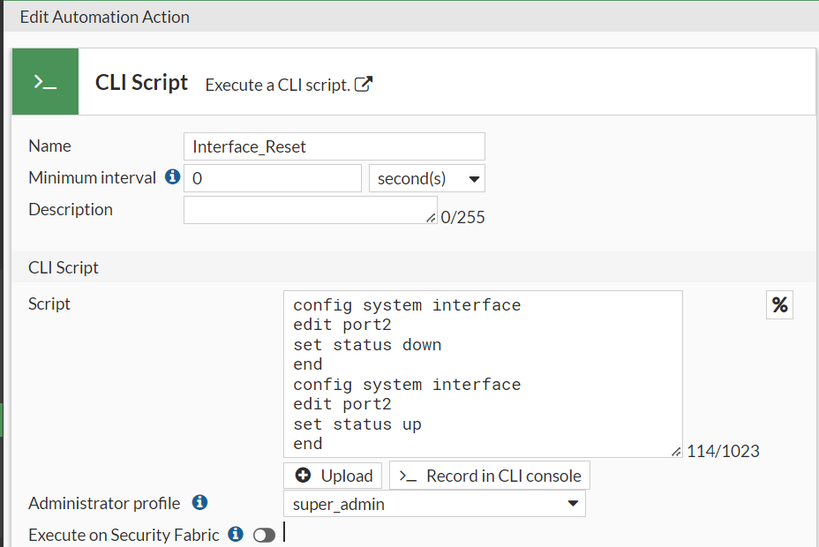Click the Minimum interval number field
819x547 pixels.
272,178
